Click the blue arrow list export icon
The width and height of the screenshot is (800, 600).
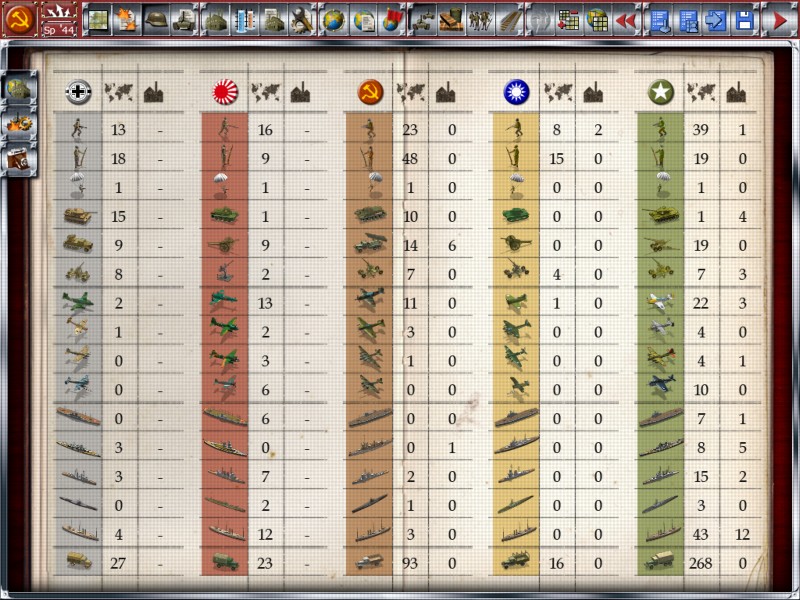point(716,20)
